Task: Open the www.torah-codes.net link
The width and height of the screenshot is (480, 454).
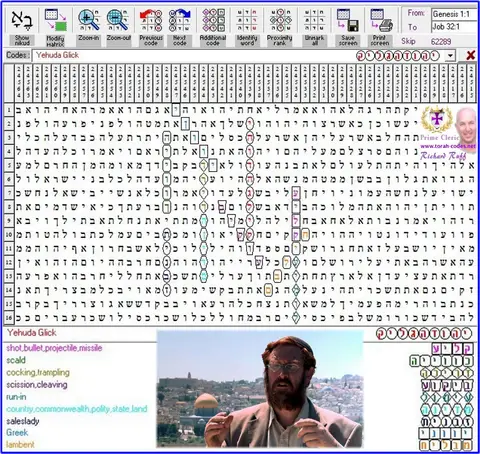Action: pos(448,146)
